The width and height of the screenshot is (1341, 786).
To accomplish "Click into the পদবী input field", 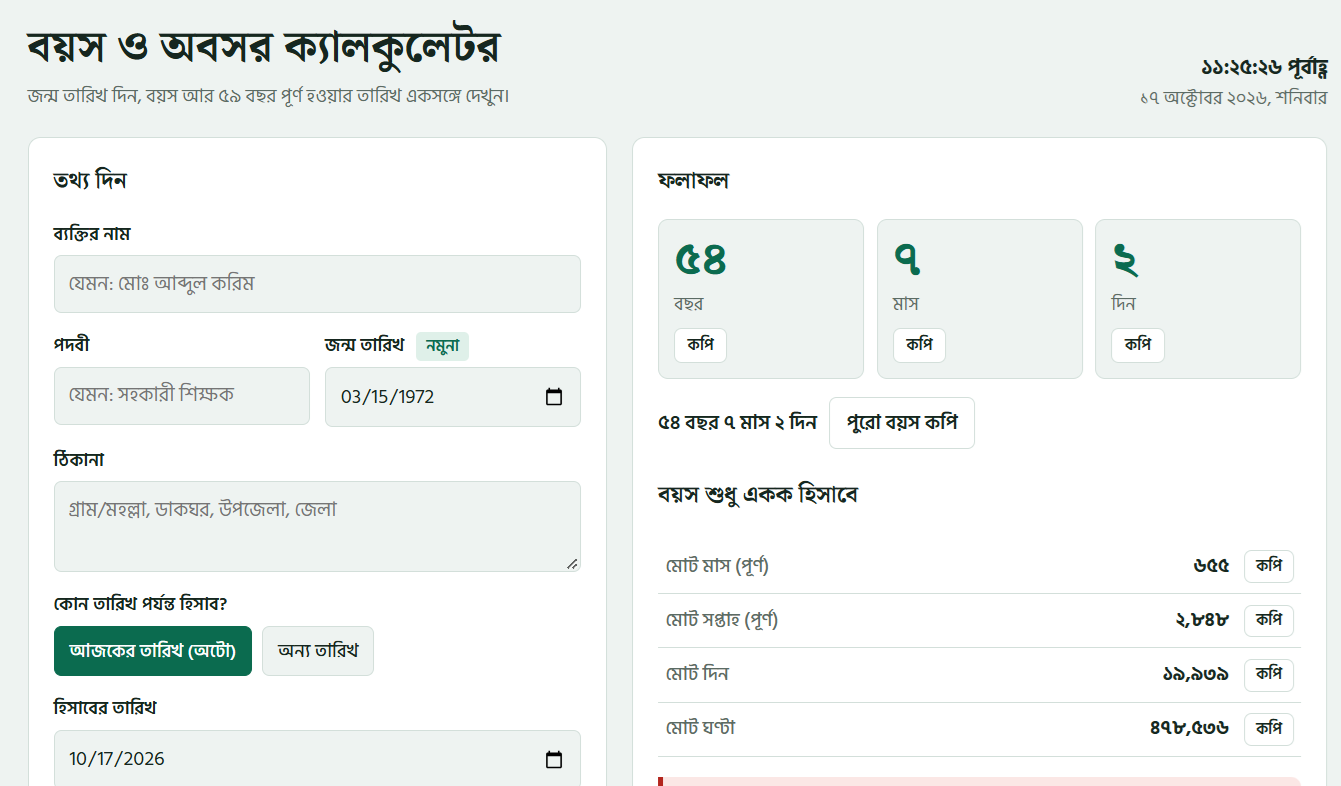I will [182, 396].
